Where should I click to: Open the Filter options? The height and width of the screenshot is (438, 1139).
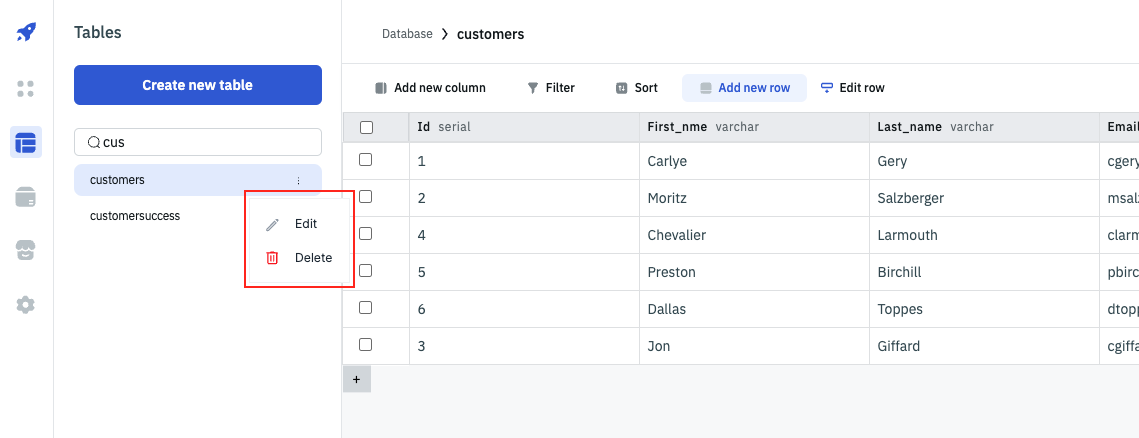tap(551, 88)
